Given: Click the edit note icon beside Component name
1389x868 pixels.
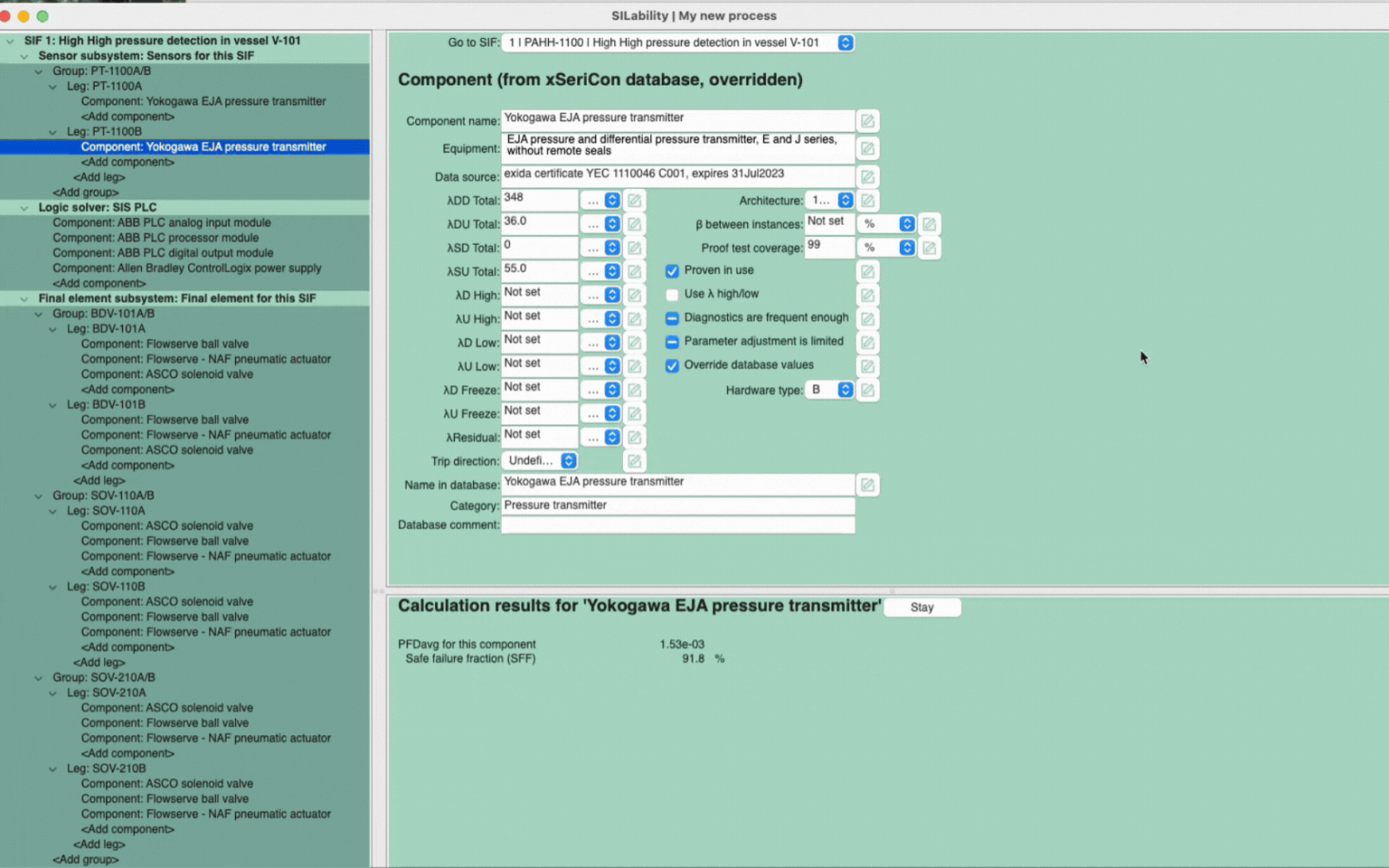Looking at the screenshot, I should (x=867, y=121).
